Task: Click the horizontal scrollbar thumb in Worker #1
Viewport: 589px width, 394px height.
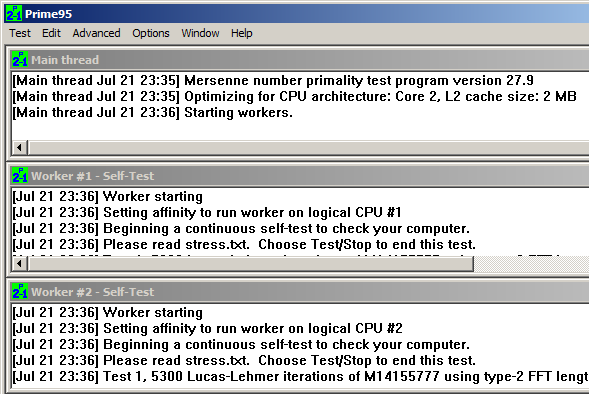Action: click(251, 264)
